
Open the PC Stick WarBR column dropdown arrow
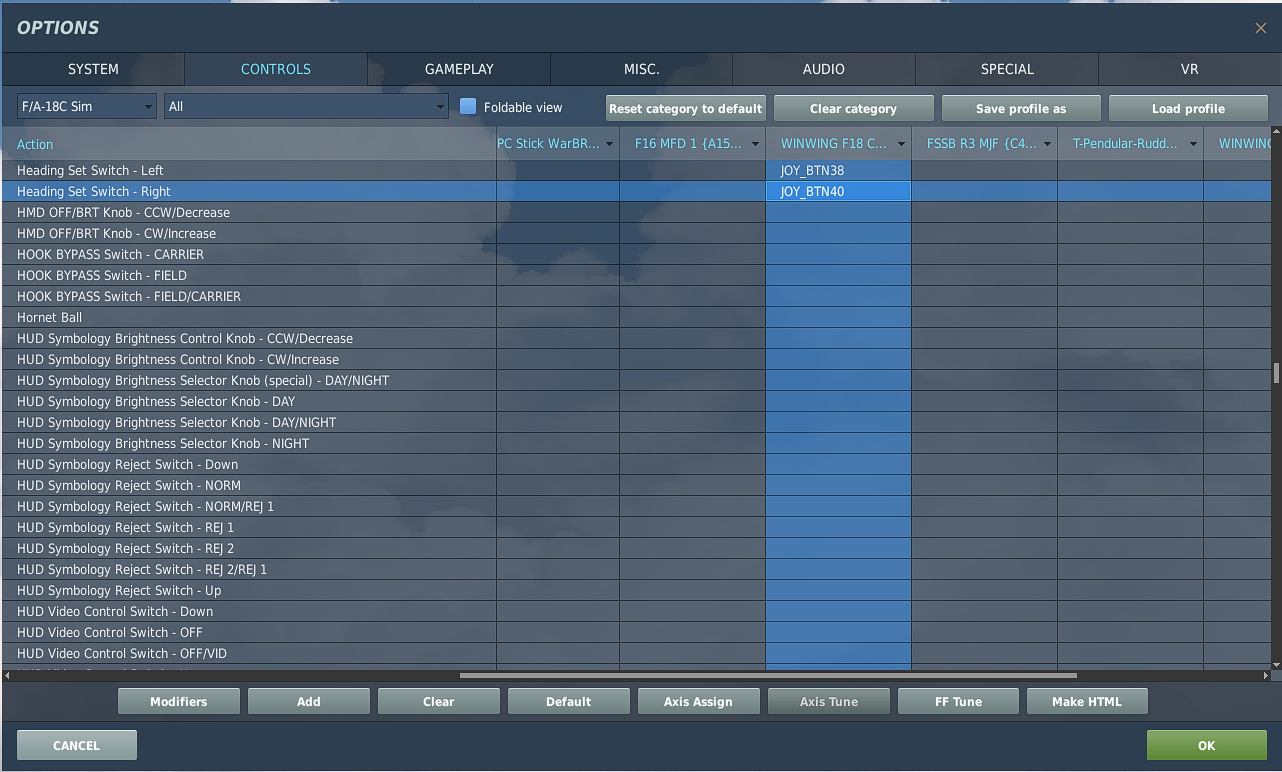click(609, 144)
